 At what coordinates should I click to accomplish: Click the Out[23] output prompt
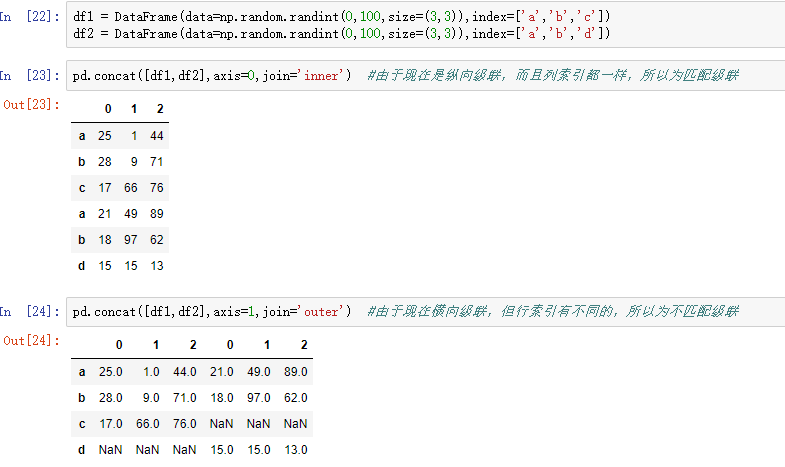[32, 105]
